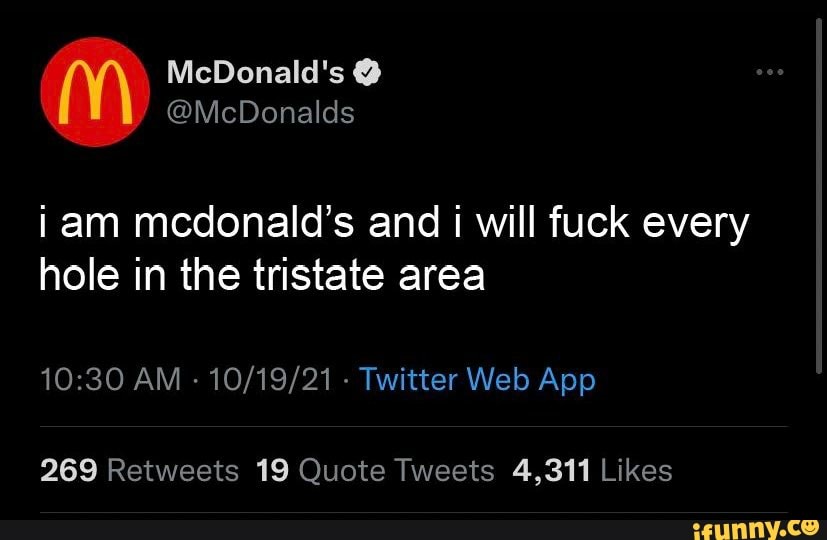Click the "Quote Tweets" label text
The width and height of the screenshot is (827, 540).
tap(396, 469)
